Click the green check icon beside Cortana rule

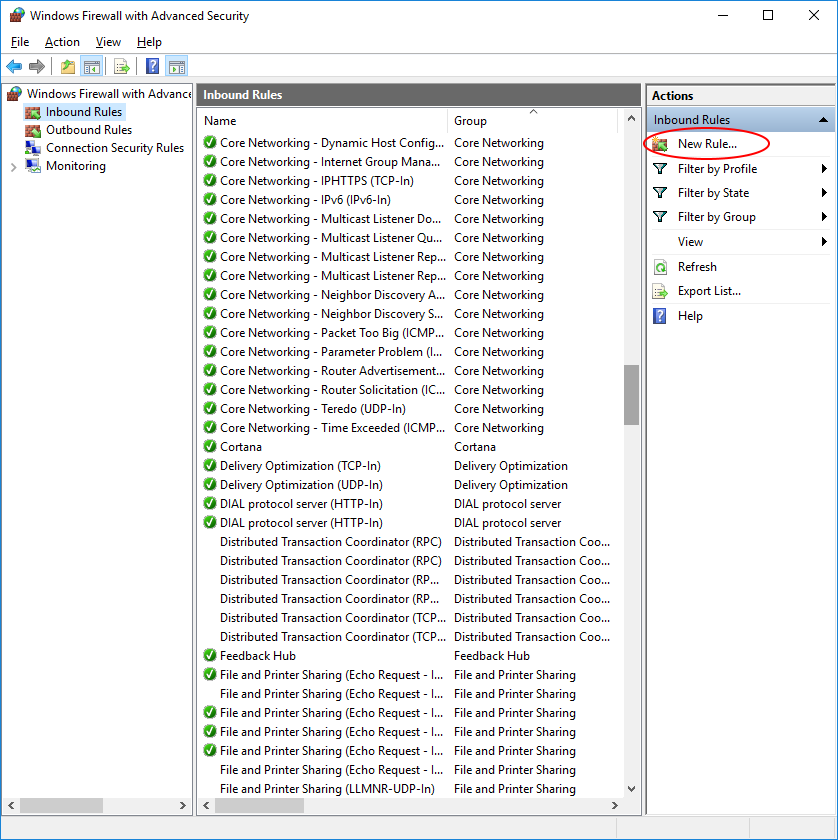click(x=210, y=446)
